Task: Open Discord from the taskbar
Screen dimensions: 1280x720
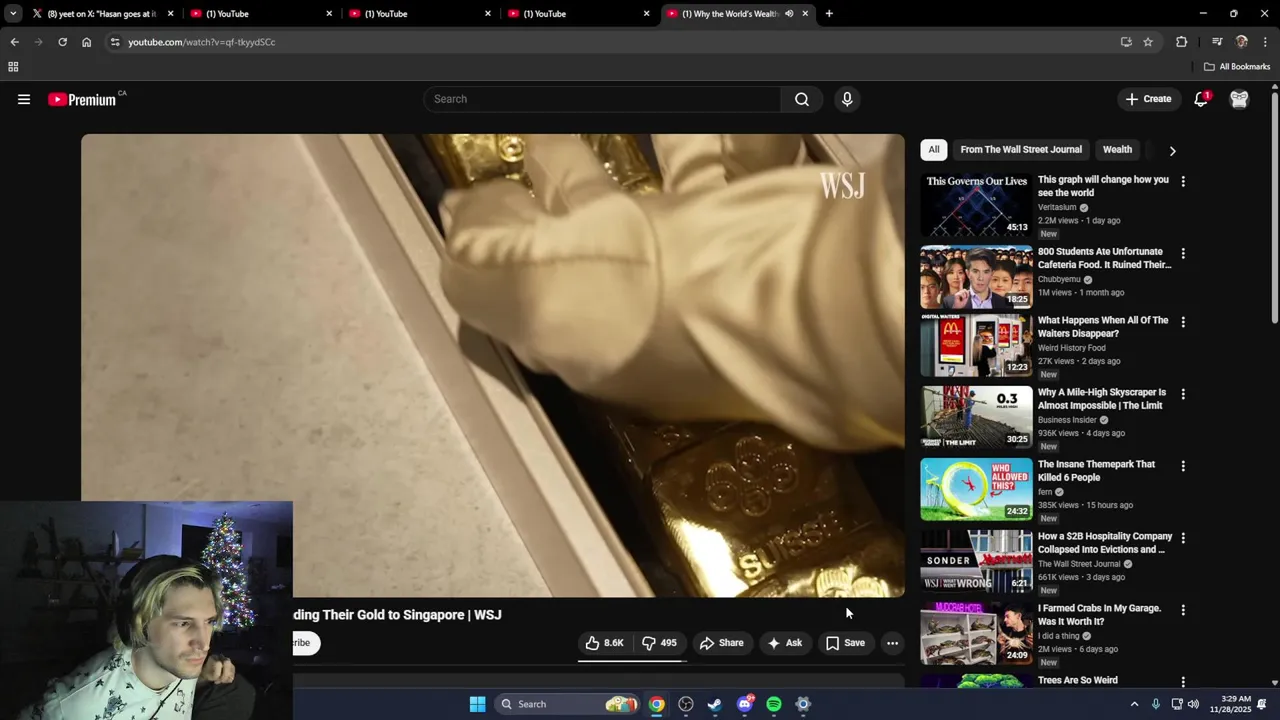Action: coord(744,704)
